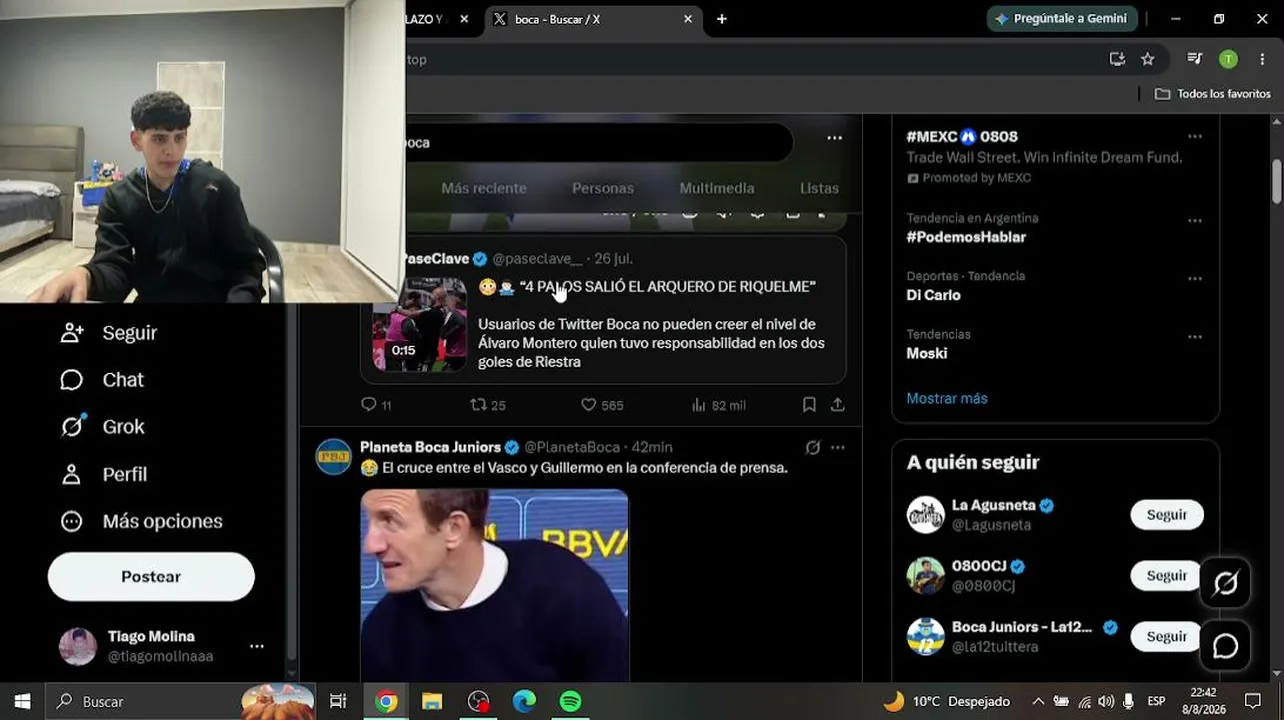Image resolution: width=1284 pixels, height=720 pixels.
Task: Open File Explorer from the taskbar
Action: tap(432, 701)
